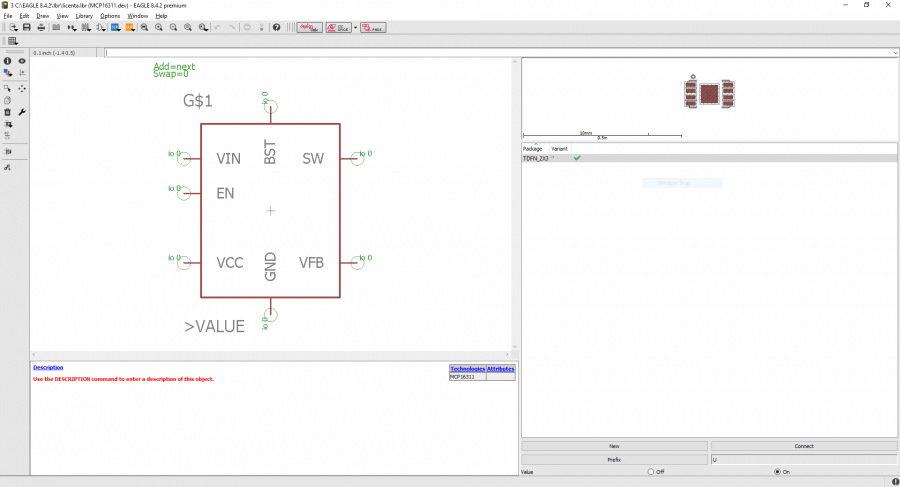Set Value radio button to On
This screenshot has height=487, width=900.
pyautogui.click(x=777, y=471)
